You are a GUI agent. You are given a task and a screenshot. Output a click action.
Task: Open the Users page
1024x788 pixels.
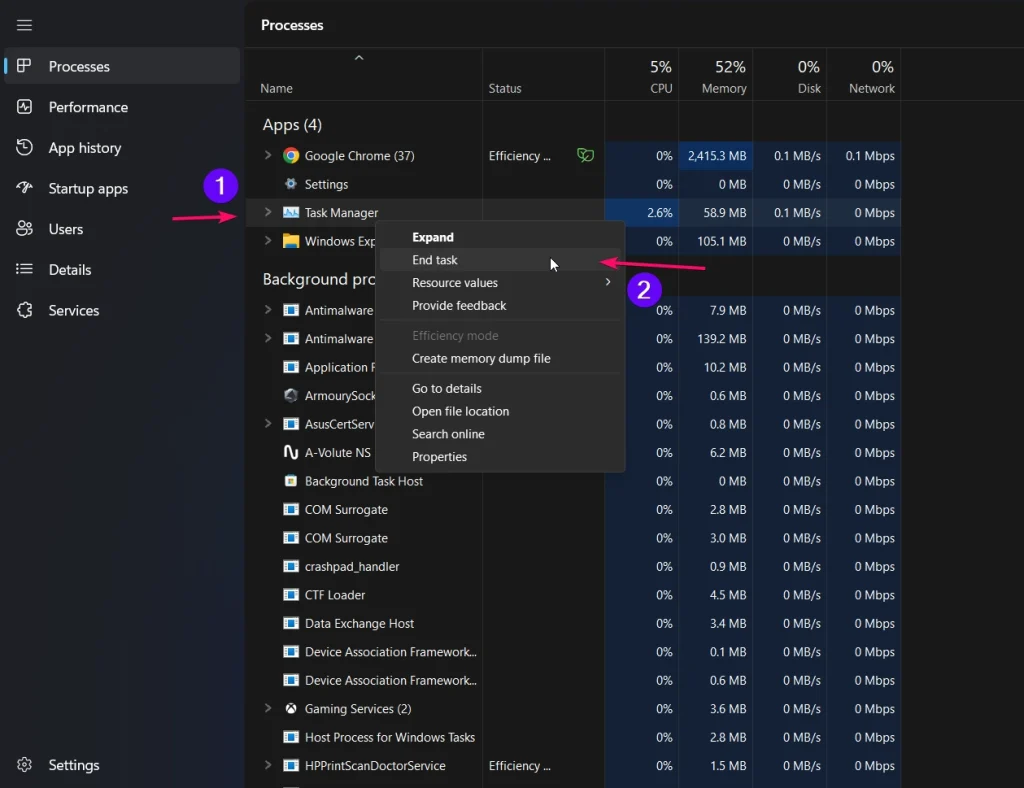point(122,229)
